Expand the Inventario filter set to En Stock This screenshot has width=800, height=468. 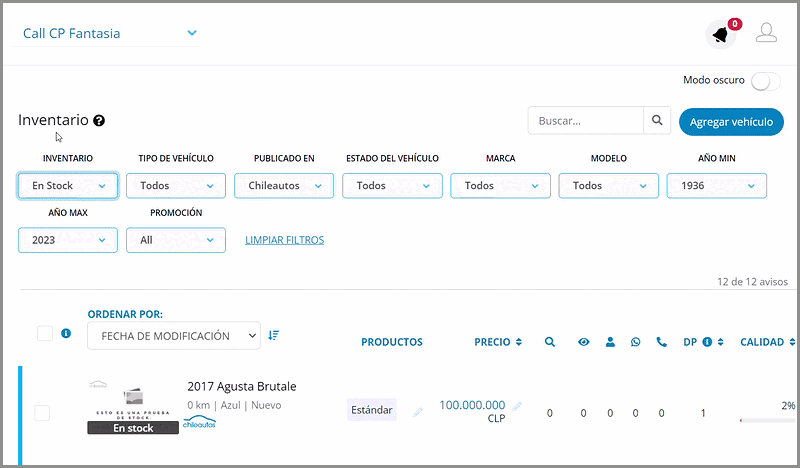[68, 186]
